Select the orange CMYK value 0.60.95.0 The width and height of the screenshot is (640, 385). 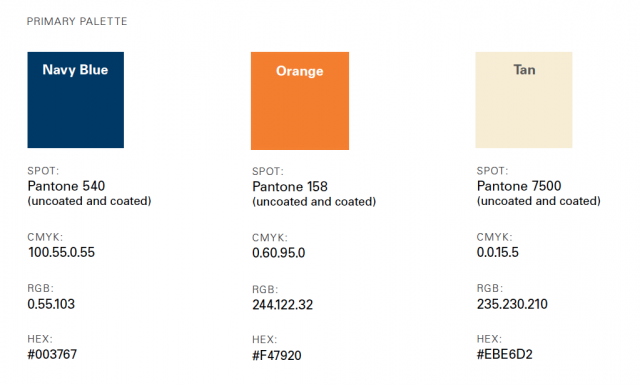coord(278,253)
